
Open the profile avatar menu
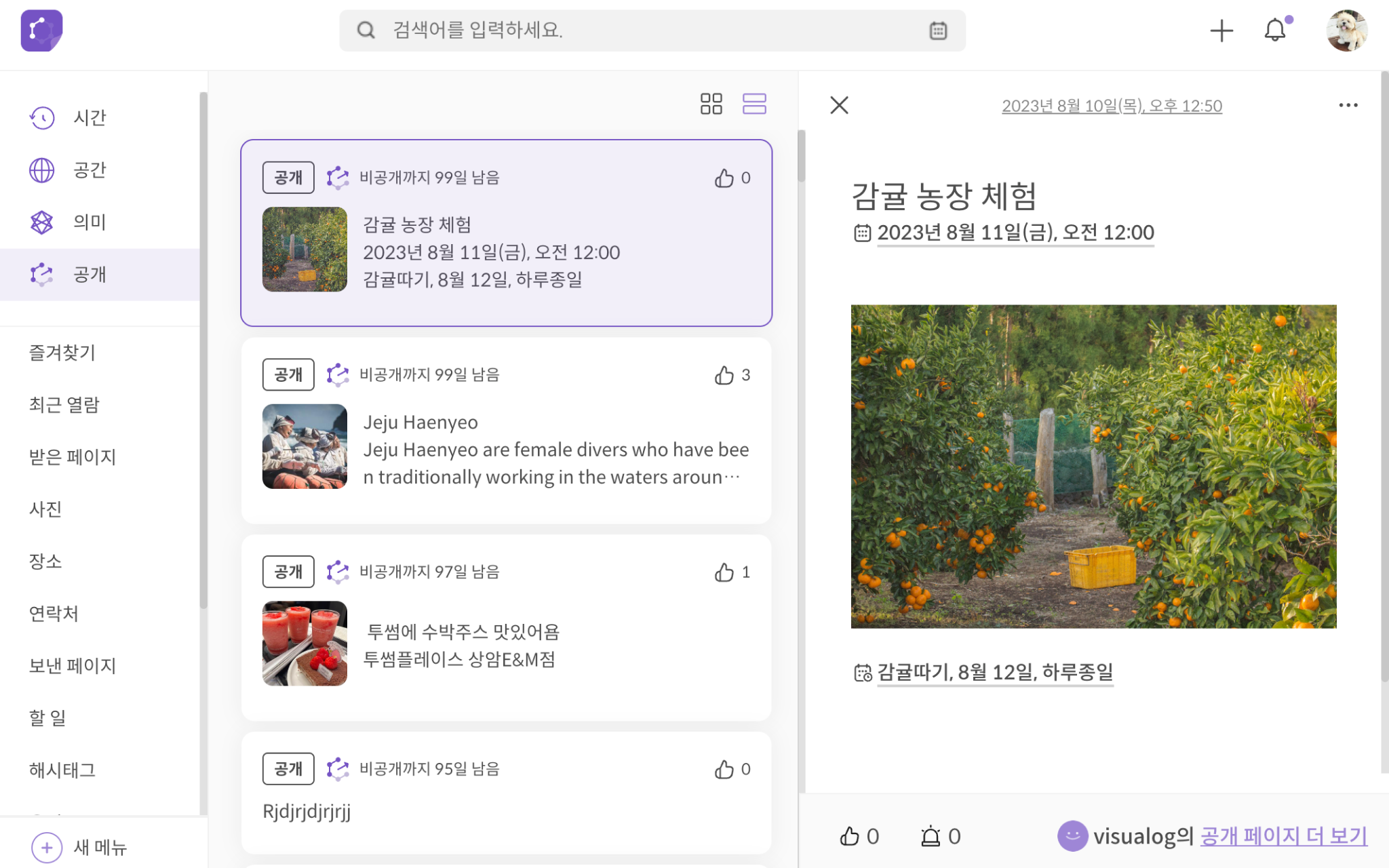1347,31
